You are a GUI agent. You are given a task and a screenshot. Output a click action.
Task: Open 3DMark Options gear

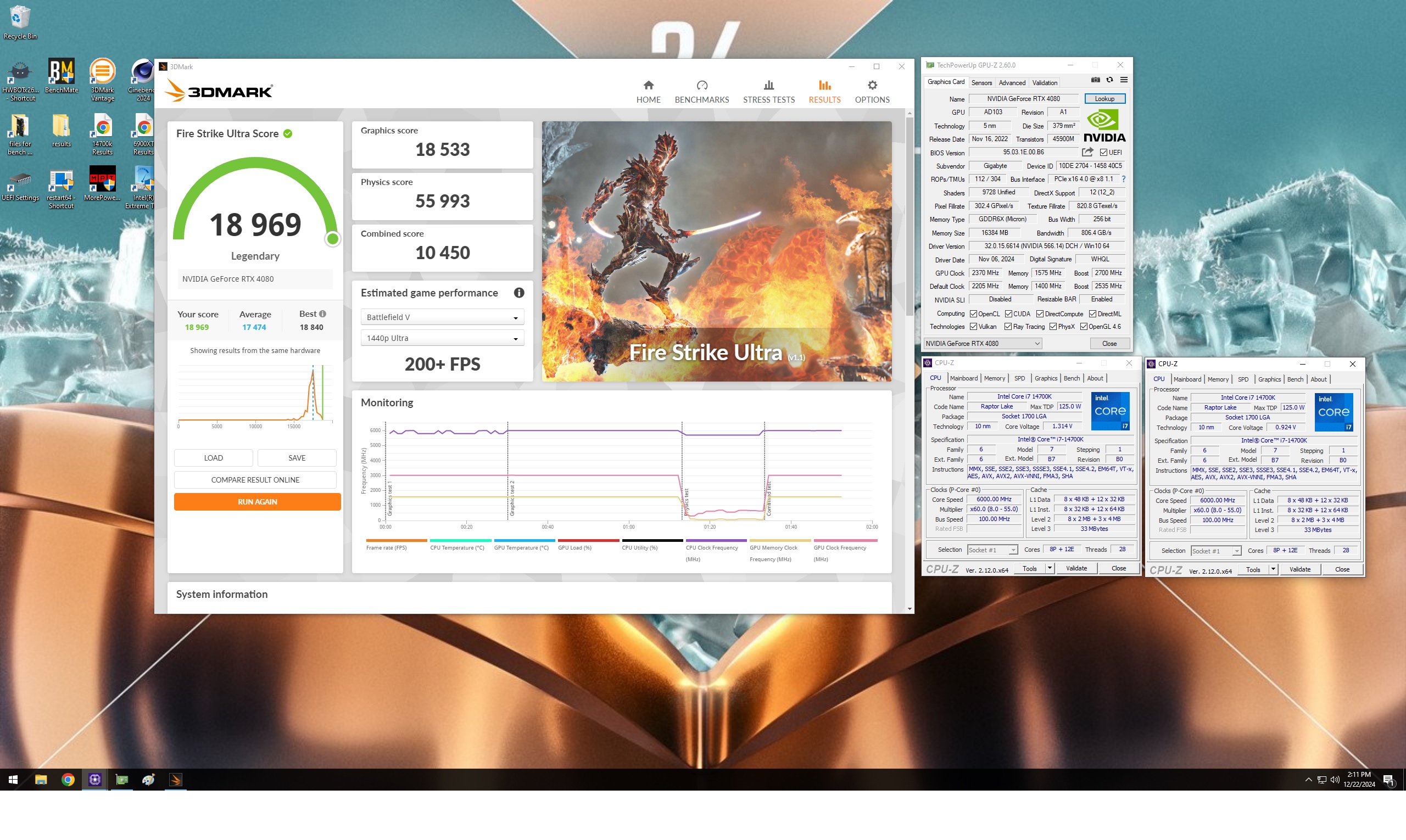coord(872,92)
